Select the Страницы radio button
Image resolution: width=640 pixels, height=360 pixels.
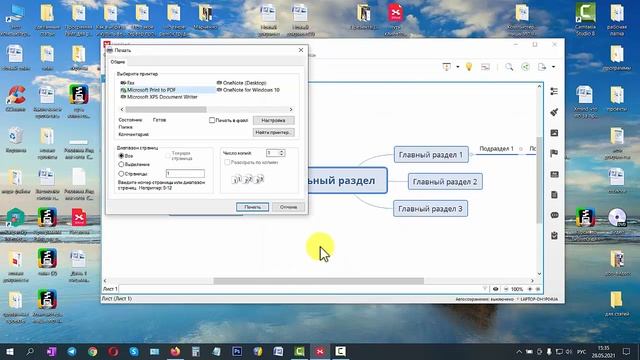(121, 174)
